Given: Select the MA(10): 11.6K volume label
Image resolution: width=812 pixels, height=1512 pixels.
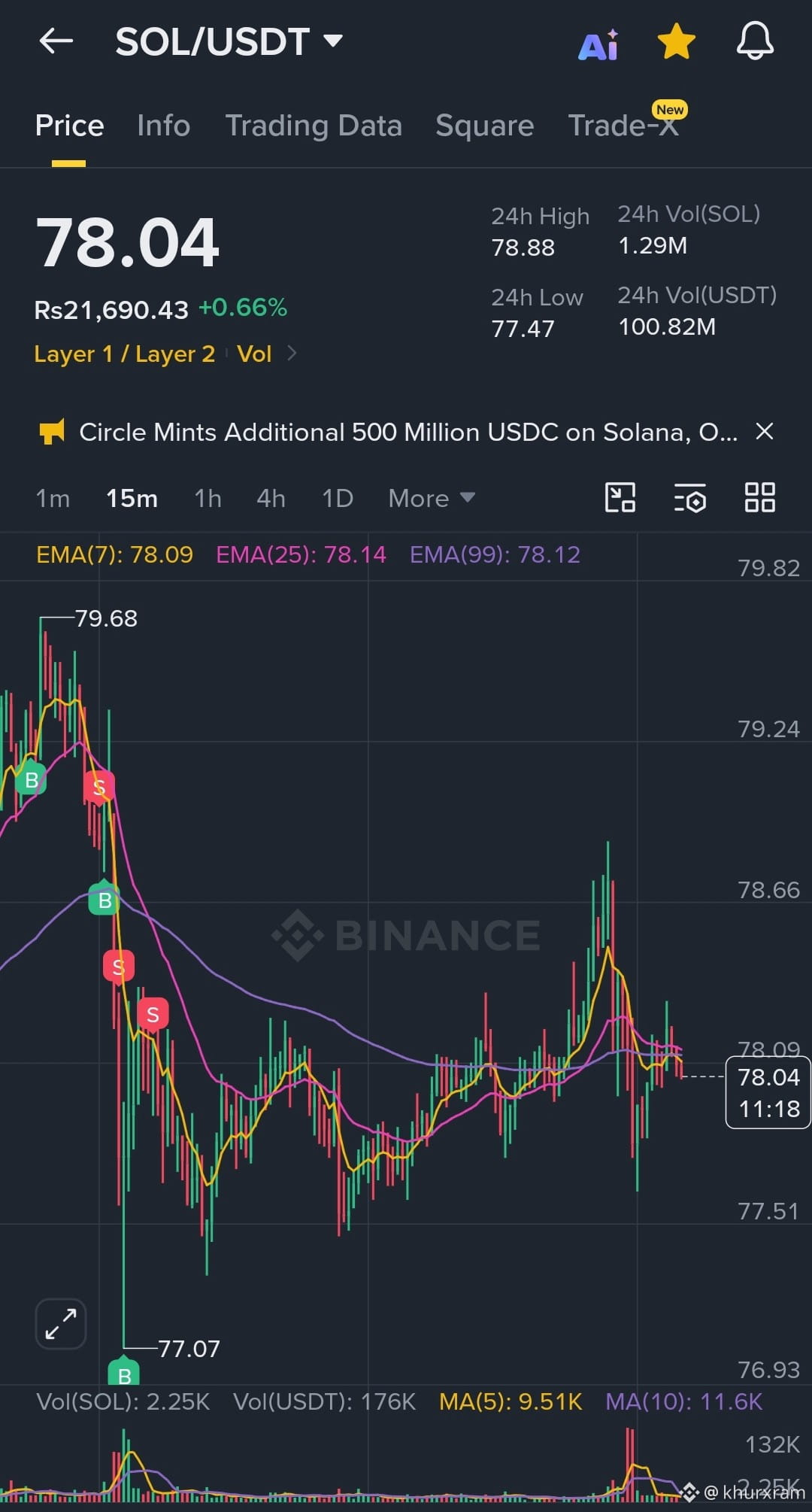Looking at the screenshot, I should pos(684,1401).
